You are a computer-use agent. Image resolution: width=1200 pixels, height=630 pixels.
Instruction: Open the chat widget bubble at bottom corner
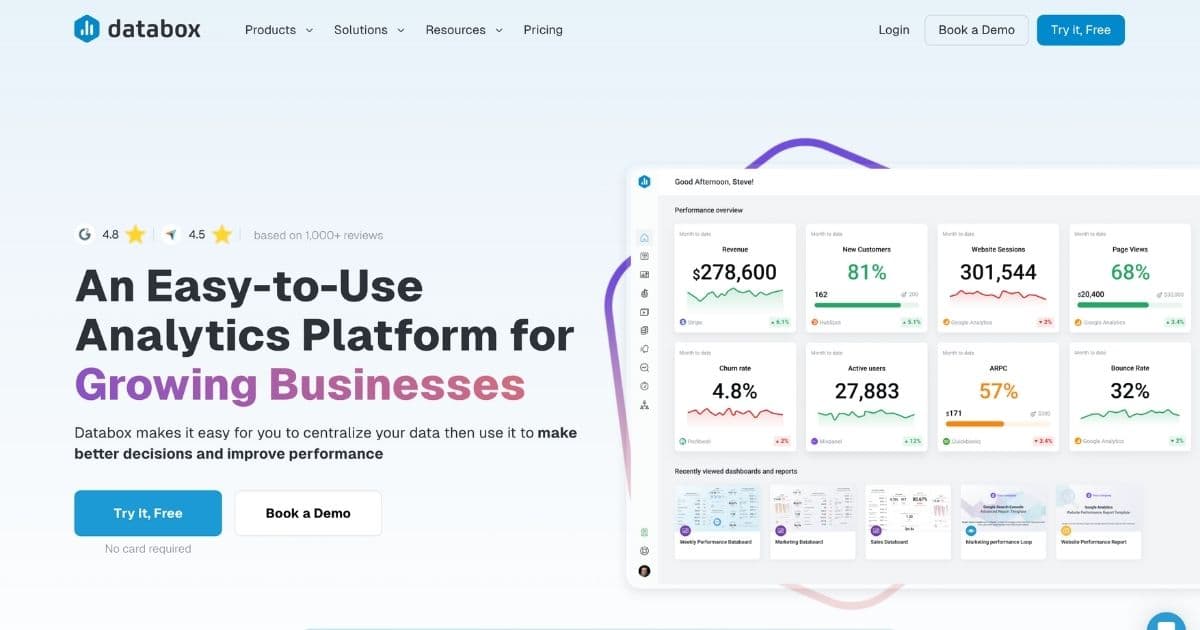pos(1166,622)
